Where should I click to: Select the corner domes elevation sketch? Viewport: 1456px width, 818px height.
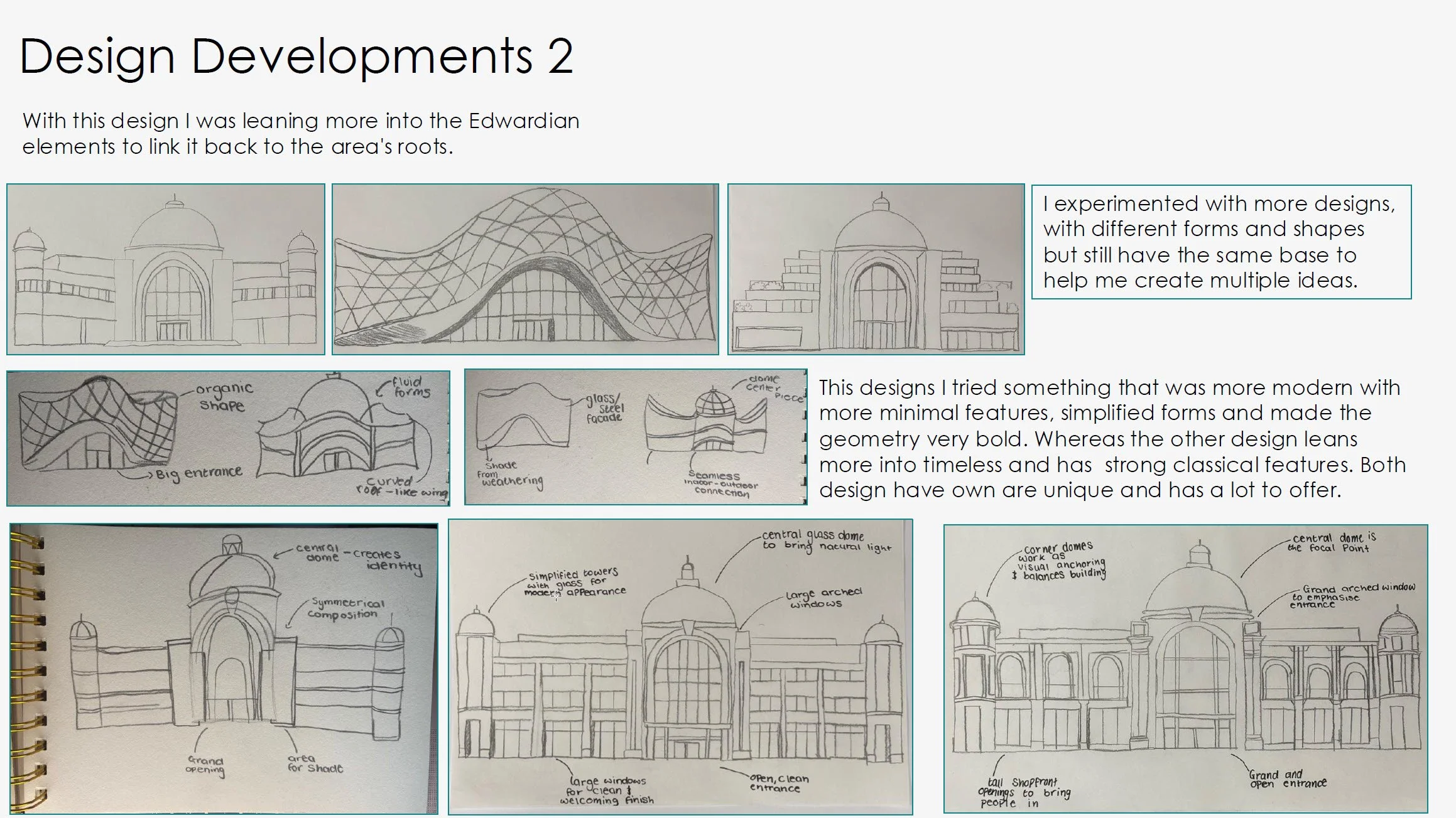[1185, 669]
